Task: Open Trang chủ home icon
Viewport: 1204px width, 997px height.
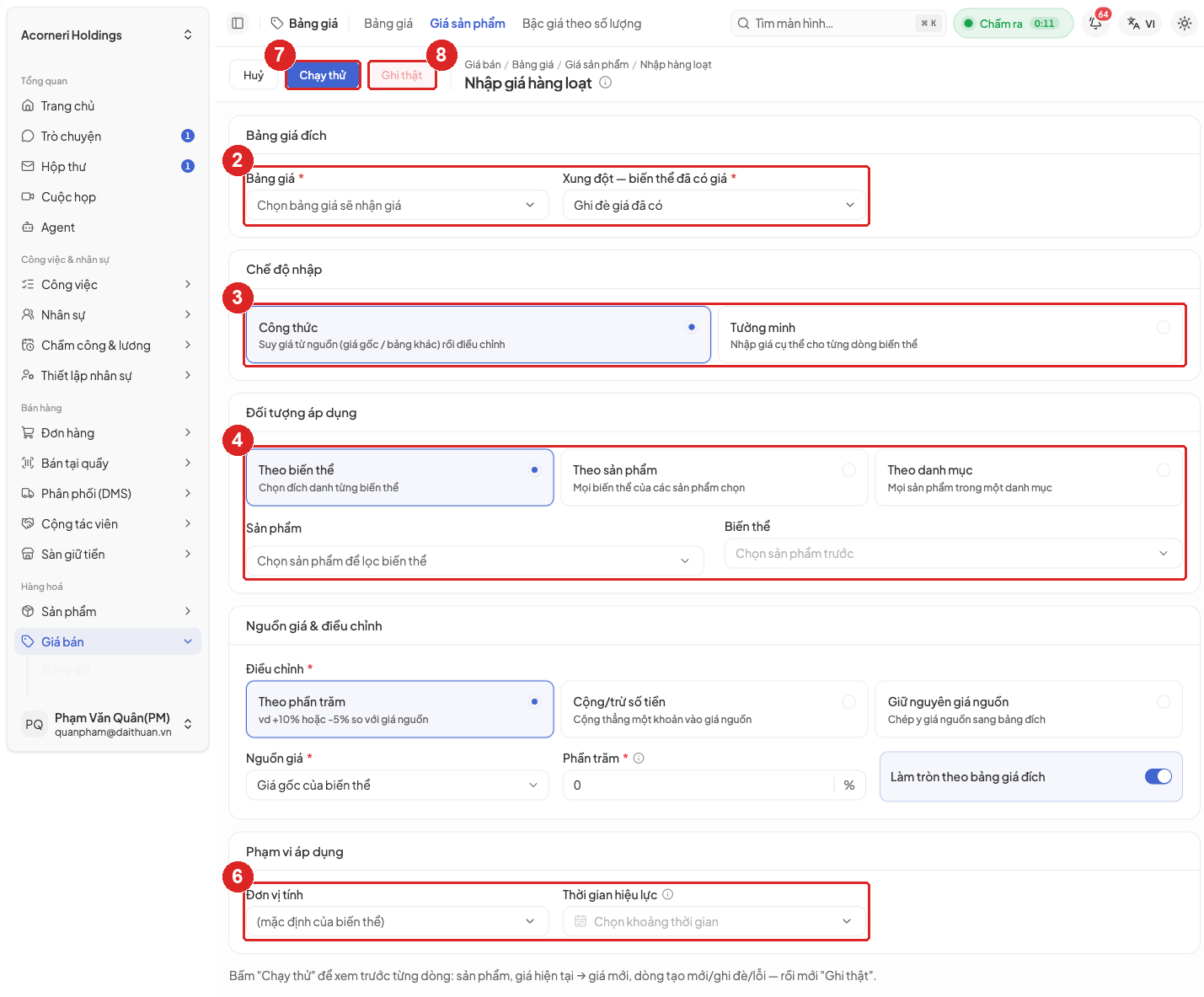Action: pyautogui.click(x=28, y=106)
